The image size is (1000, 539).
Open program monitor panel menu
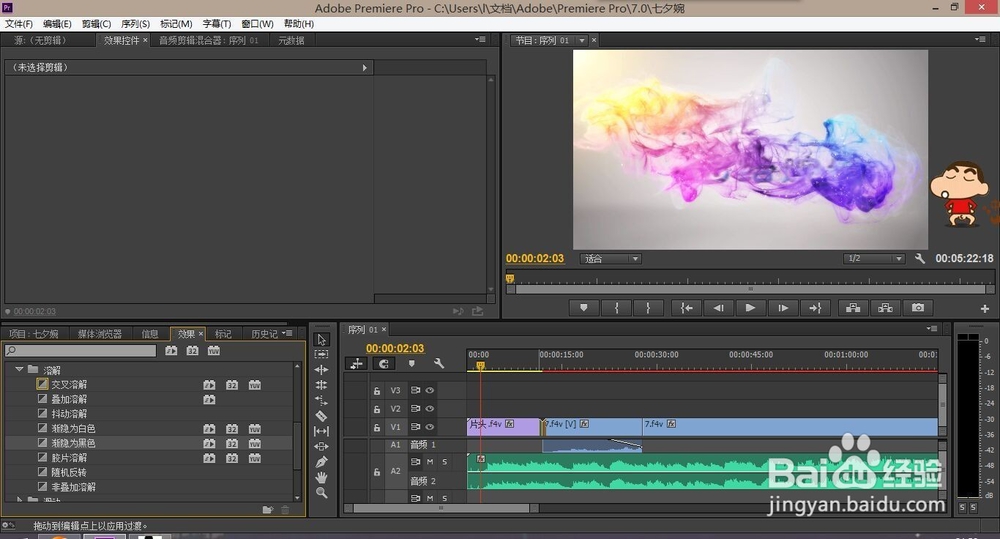pyautogui.click(x=980, y=40)
